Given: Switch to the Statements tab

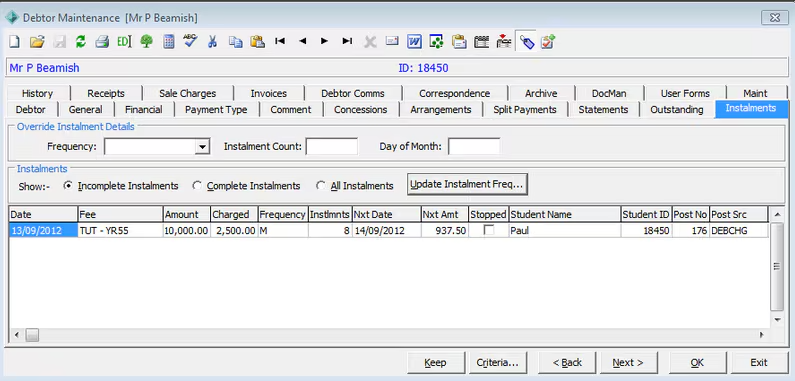Looking at the screenshot, I should (603, 110).
